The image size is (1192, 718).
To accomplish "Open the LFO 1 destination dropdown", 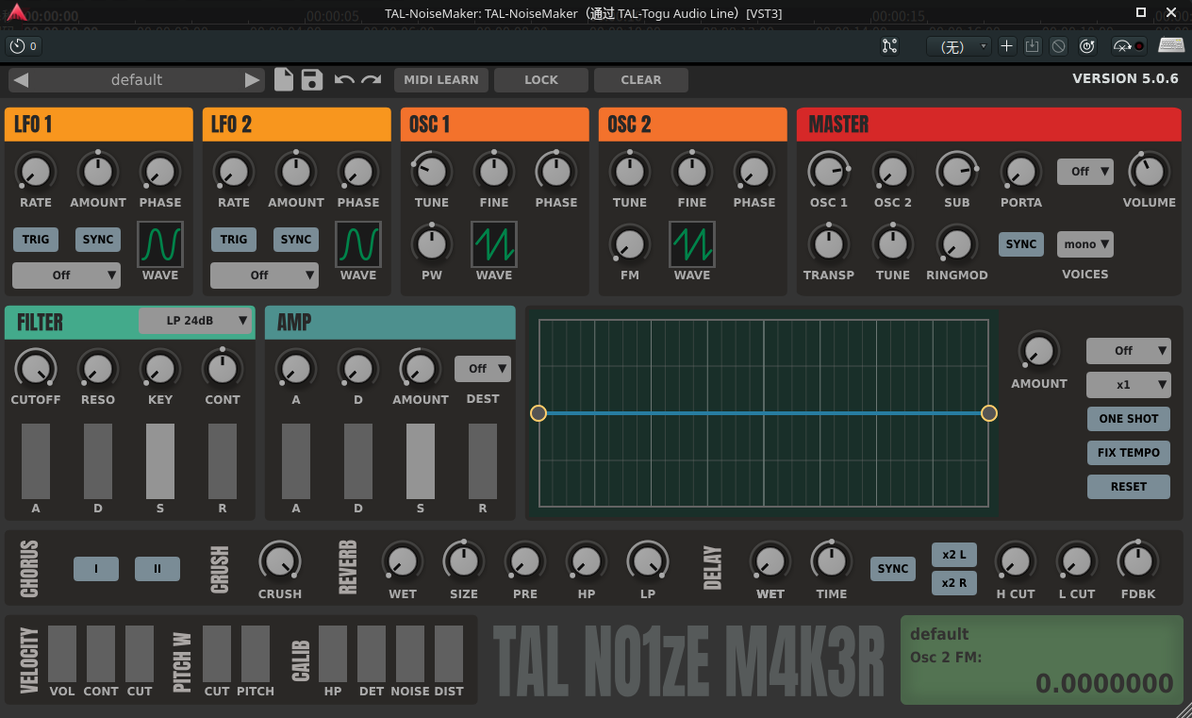I will [x=67, y=275].
